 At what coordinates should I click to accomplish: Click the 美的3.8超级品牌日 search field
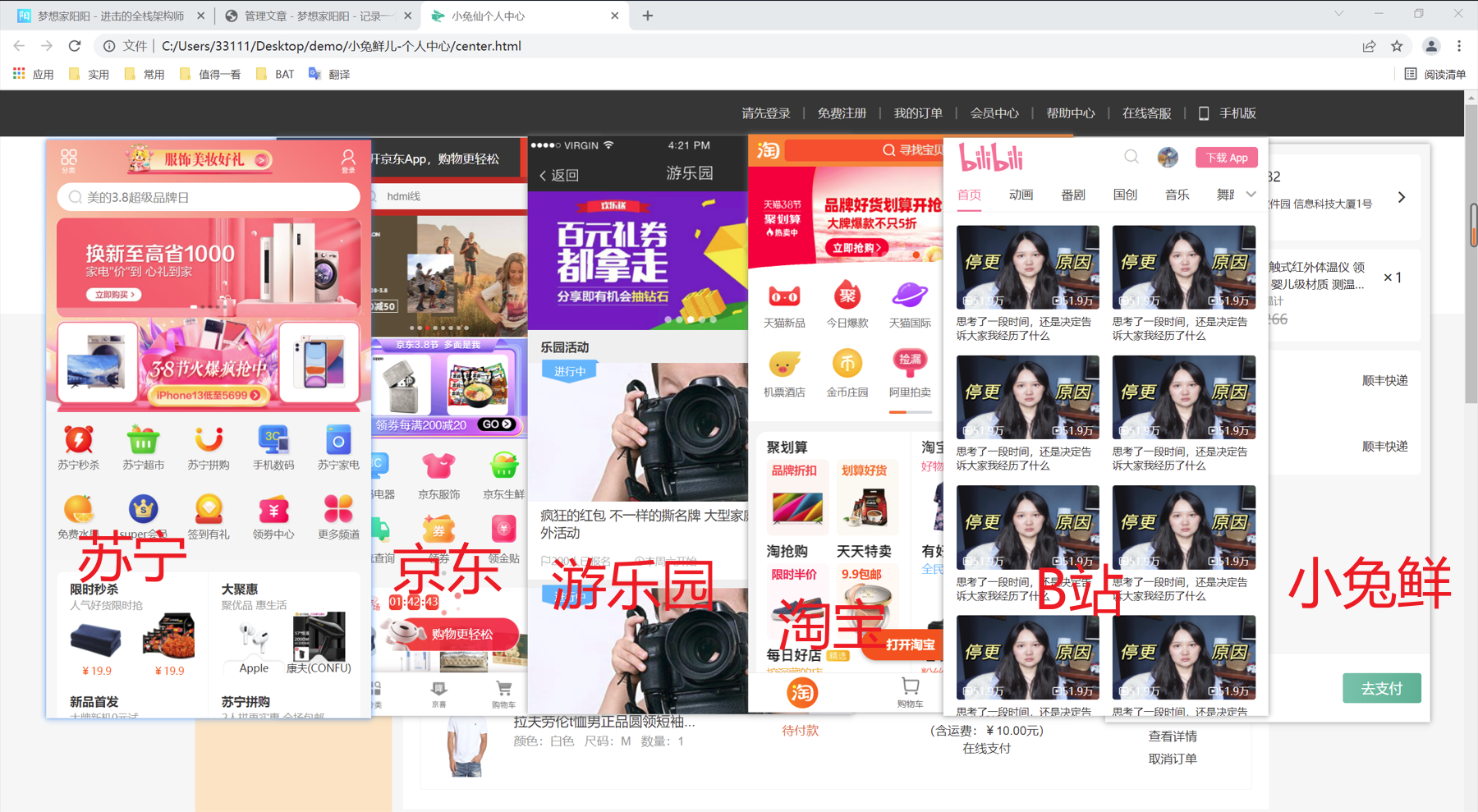pyautogui.click(x=209, y=197)
